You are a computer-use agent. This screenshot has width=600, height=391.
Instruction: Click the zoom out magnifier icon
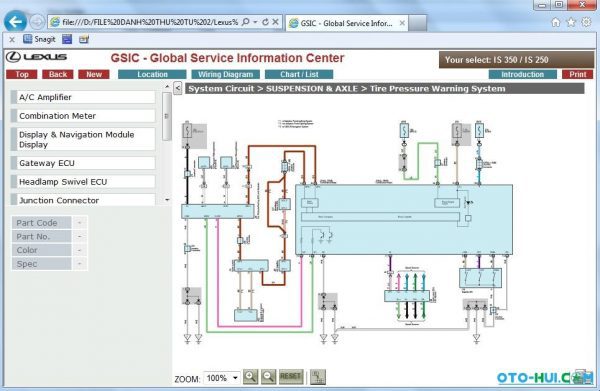269,377
